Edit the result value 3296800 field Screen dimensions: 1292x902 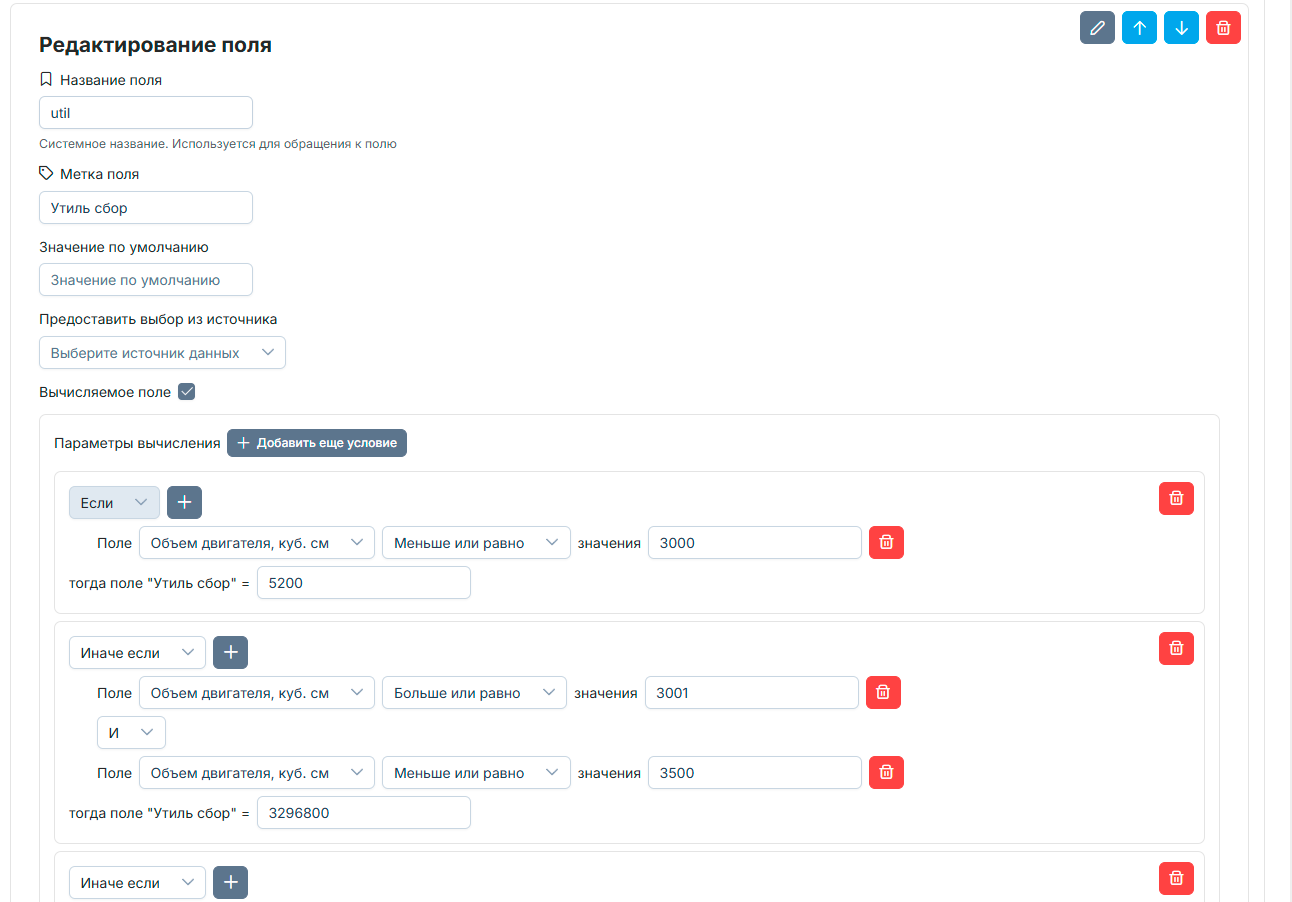(x=363, y=813)
